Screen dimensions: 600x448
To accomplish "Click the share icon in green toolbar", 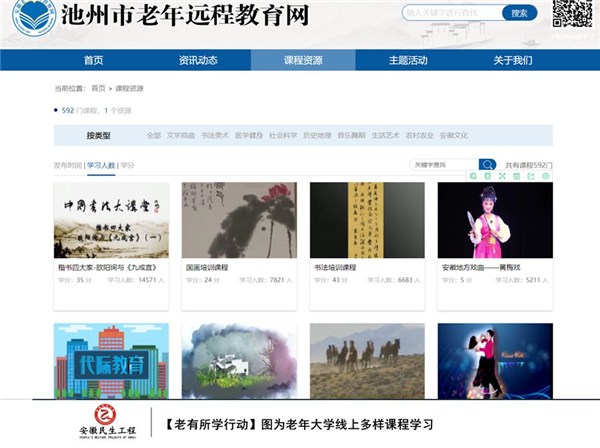I will click(531, 177).
